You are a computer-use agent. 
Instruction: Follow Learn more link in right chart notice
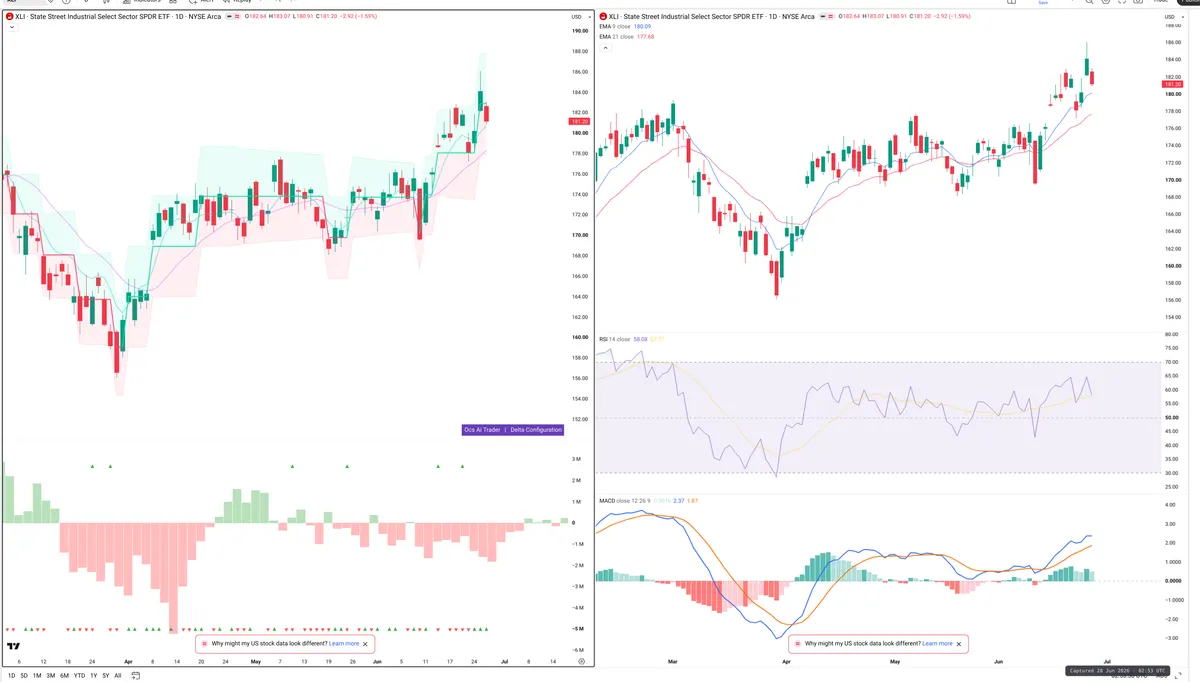pyautogui.click(x=937, y=644)
